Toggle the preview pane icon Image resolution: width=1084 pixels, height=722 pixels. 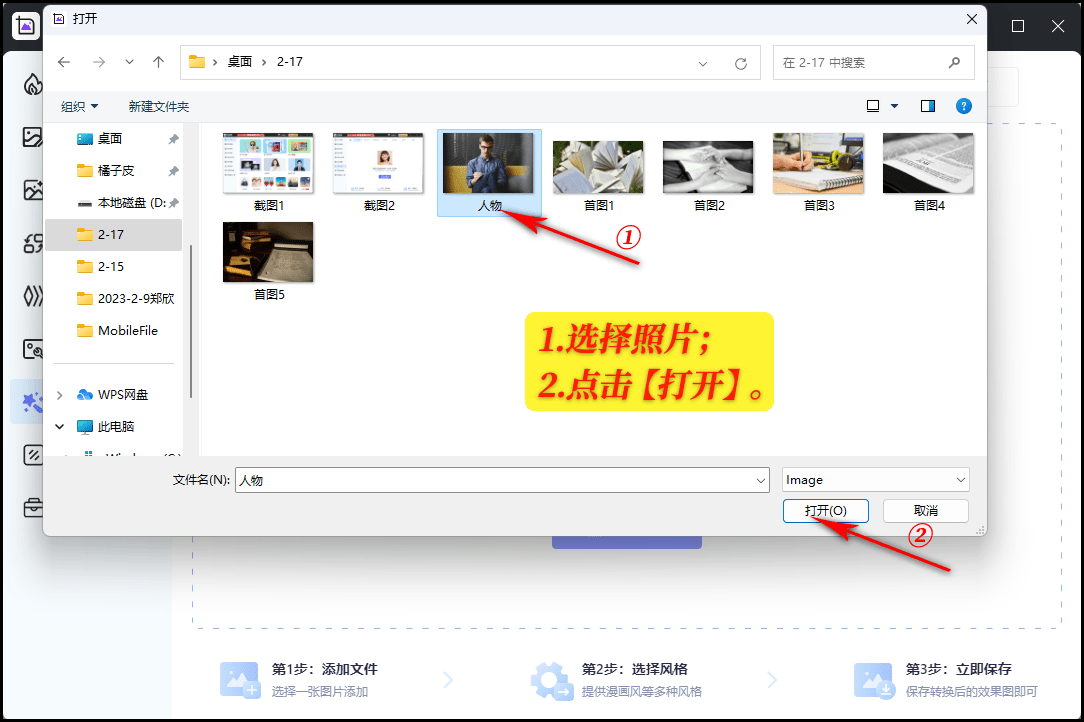(928, 106)
